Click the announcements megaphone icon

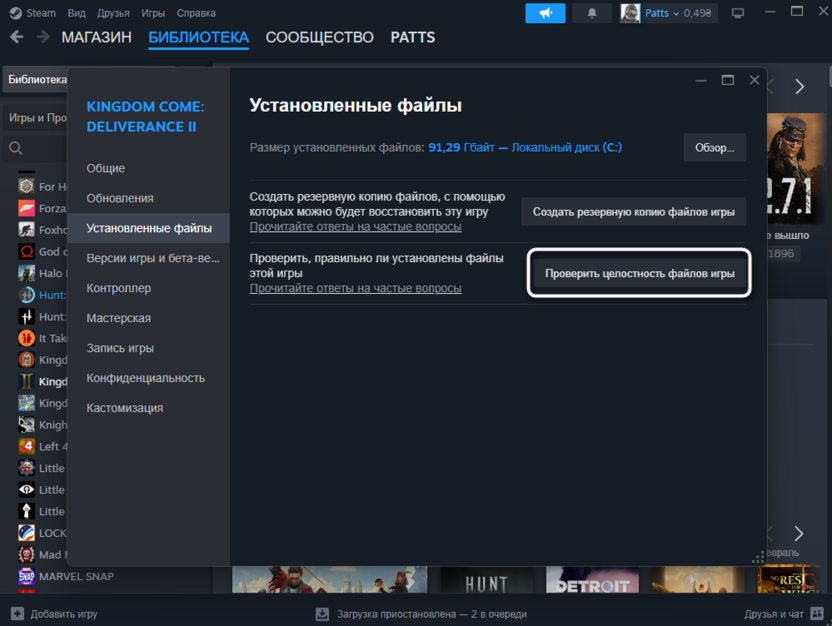coord(545,13)
